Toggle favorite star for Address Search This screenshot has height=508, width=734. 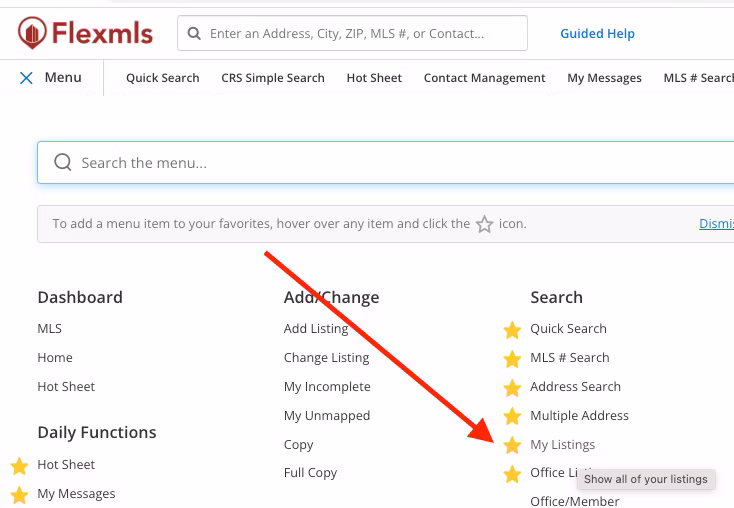512,388
